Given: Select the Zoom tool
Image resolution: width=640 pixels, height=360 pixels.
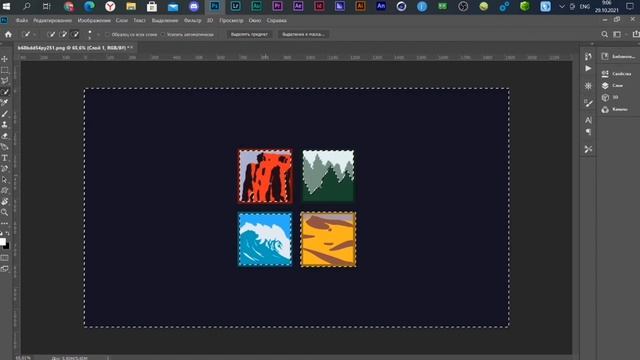Looking at the screenshot, I should (x=4, y=212).
